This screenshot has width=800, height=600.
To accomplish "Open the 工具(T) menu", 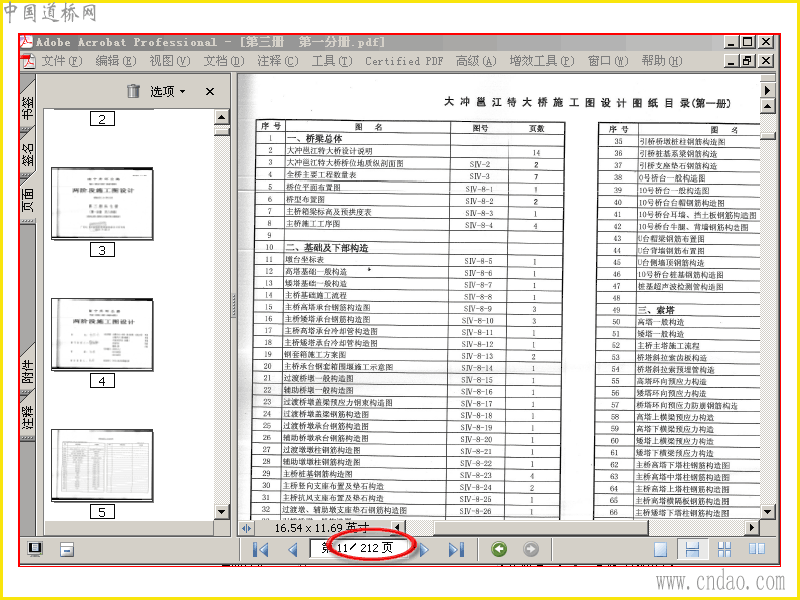I will 332,61.
